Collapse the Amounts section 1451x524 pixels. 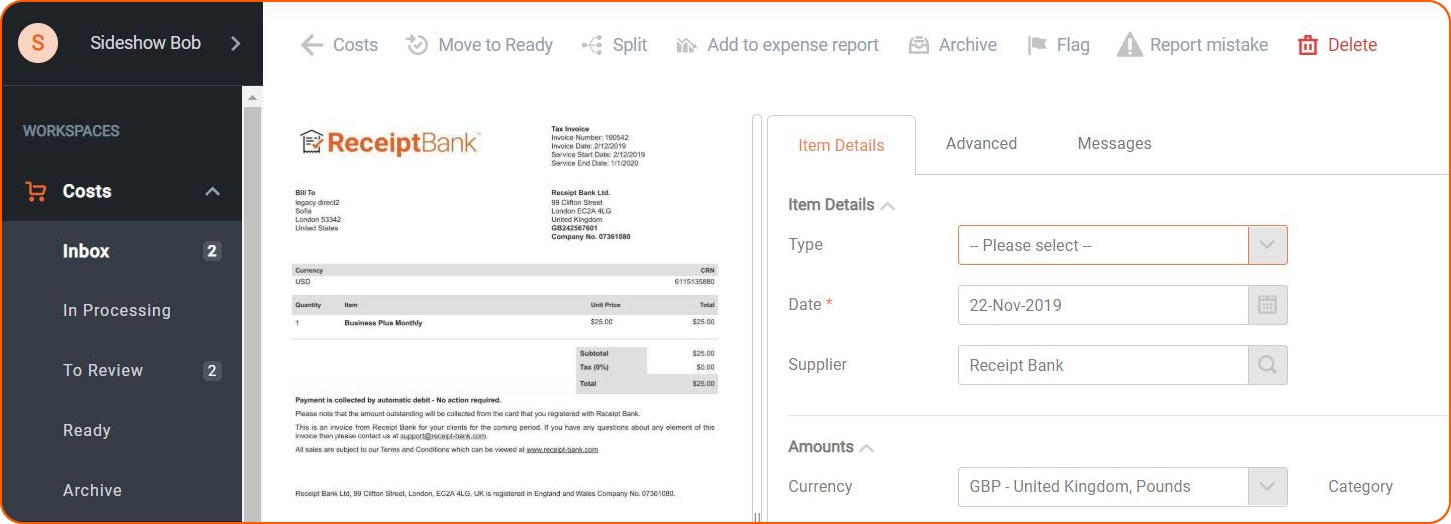pyautogui.click(x=866, y=448)
